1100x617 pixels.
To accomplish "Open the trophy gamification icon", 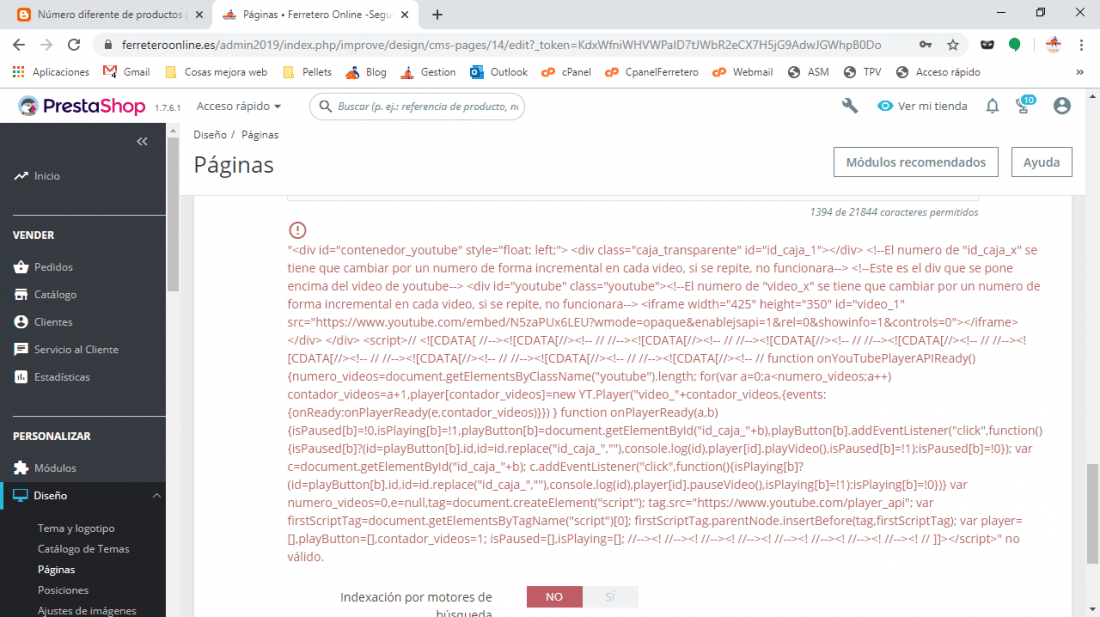I will click(1024, 106).
